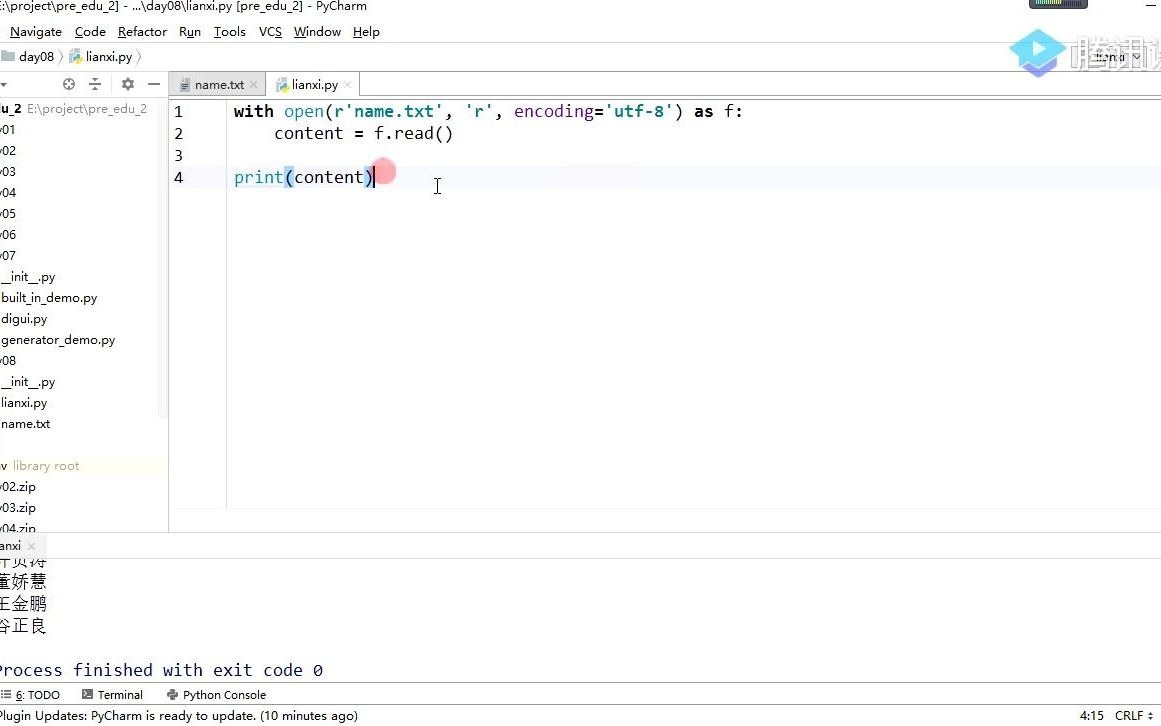1161x726 pixels.
Task: Select name.txt in the project tree
Action: pyautogui.click(x=25, y=423)
